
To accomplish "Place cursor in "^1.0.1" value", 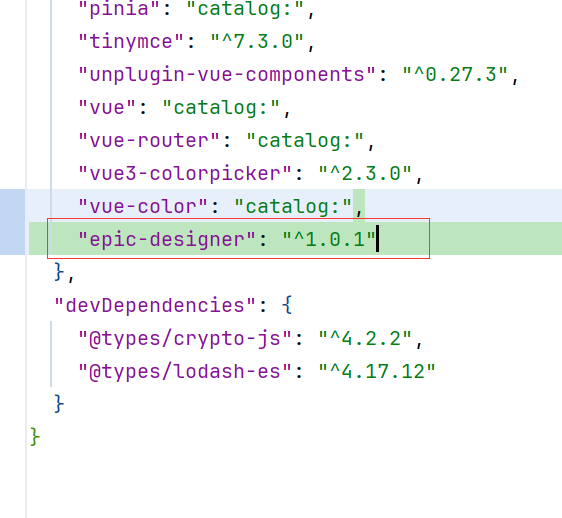I will [x=329, y=239].
